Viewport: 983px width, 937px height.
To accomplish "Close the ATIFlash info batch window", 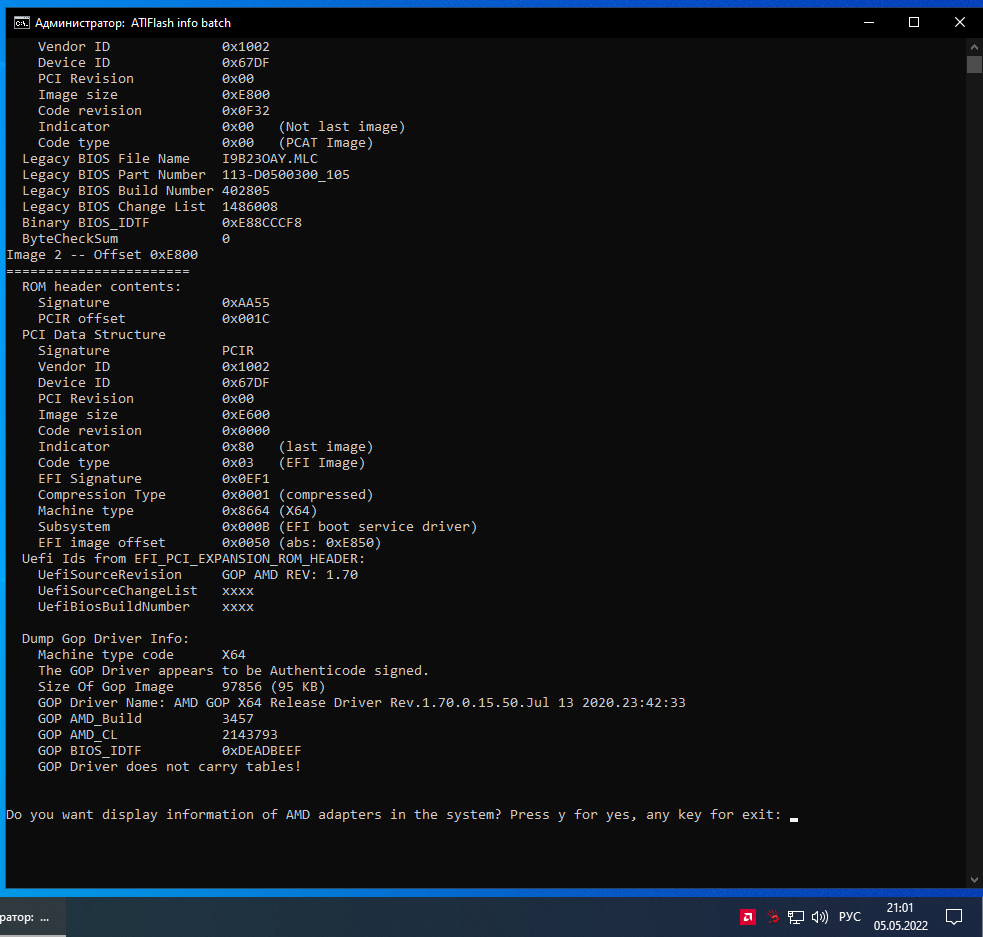I will [960, 23].
